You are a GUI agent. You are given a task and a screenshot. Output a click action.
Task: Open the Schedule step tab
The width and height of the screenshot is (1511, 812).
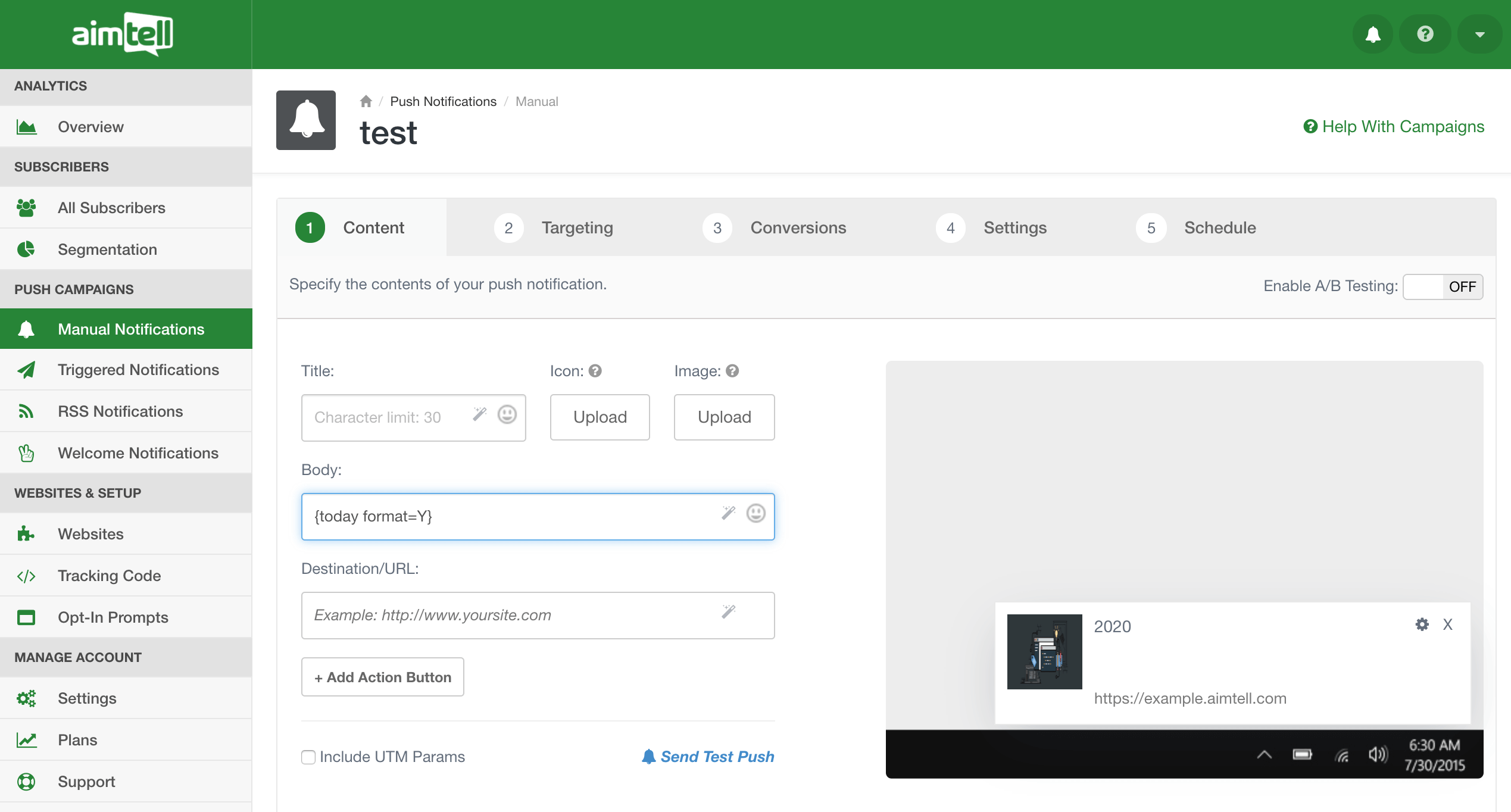tap(1197, 227)
